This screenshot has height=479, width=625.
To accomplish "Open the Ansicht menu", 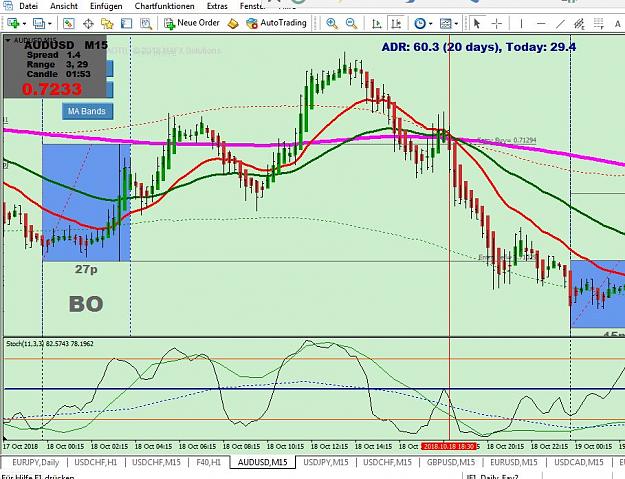I will coord(64,6).
